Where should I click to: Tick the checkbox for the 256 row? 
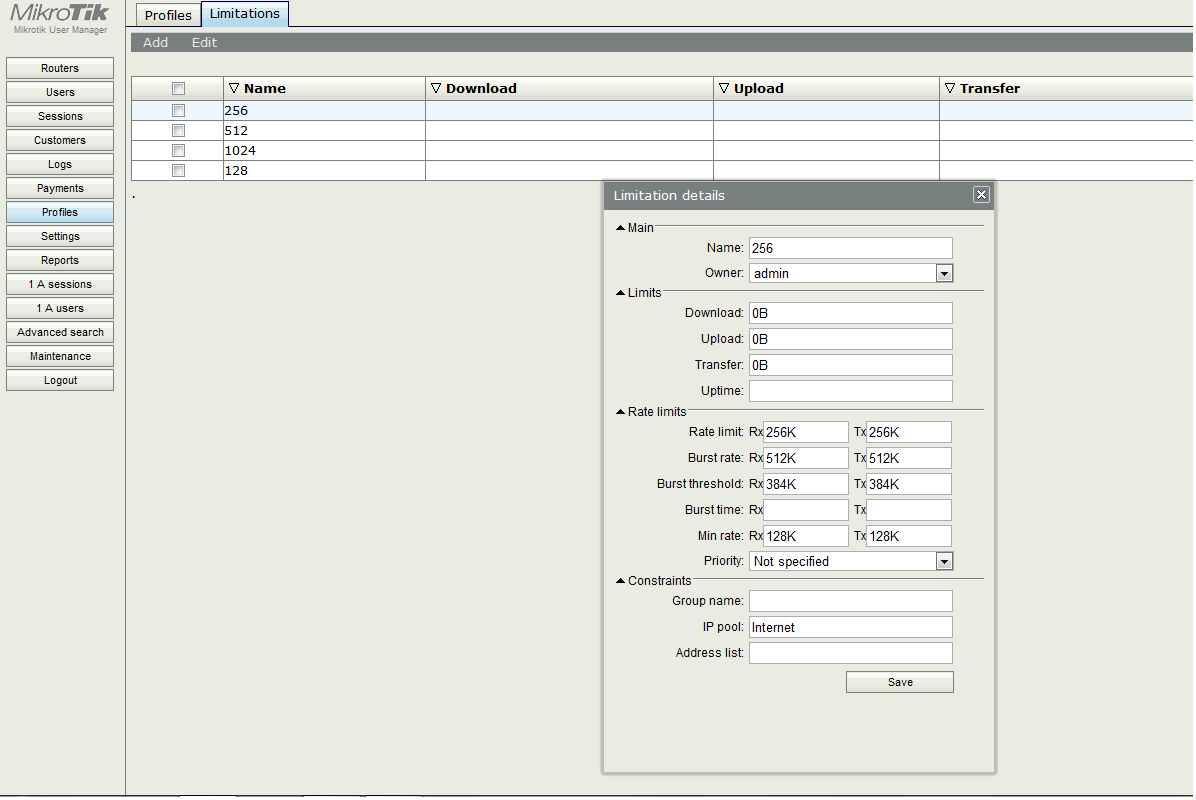pos(178,110)
